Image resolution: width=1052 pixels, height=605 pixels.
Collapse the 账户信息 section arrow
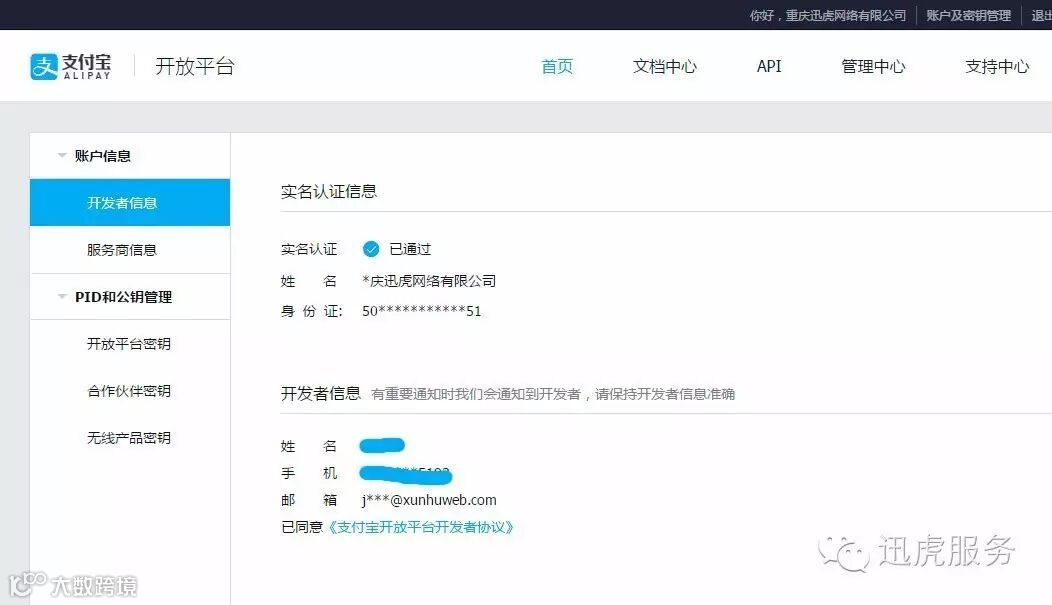pyautogui.click(x=62, y=156)
